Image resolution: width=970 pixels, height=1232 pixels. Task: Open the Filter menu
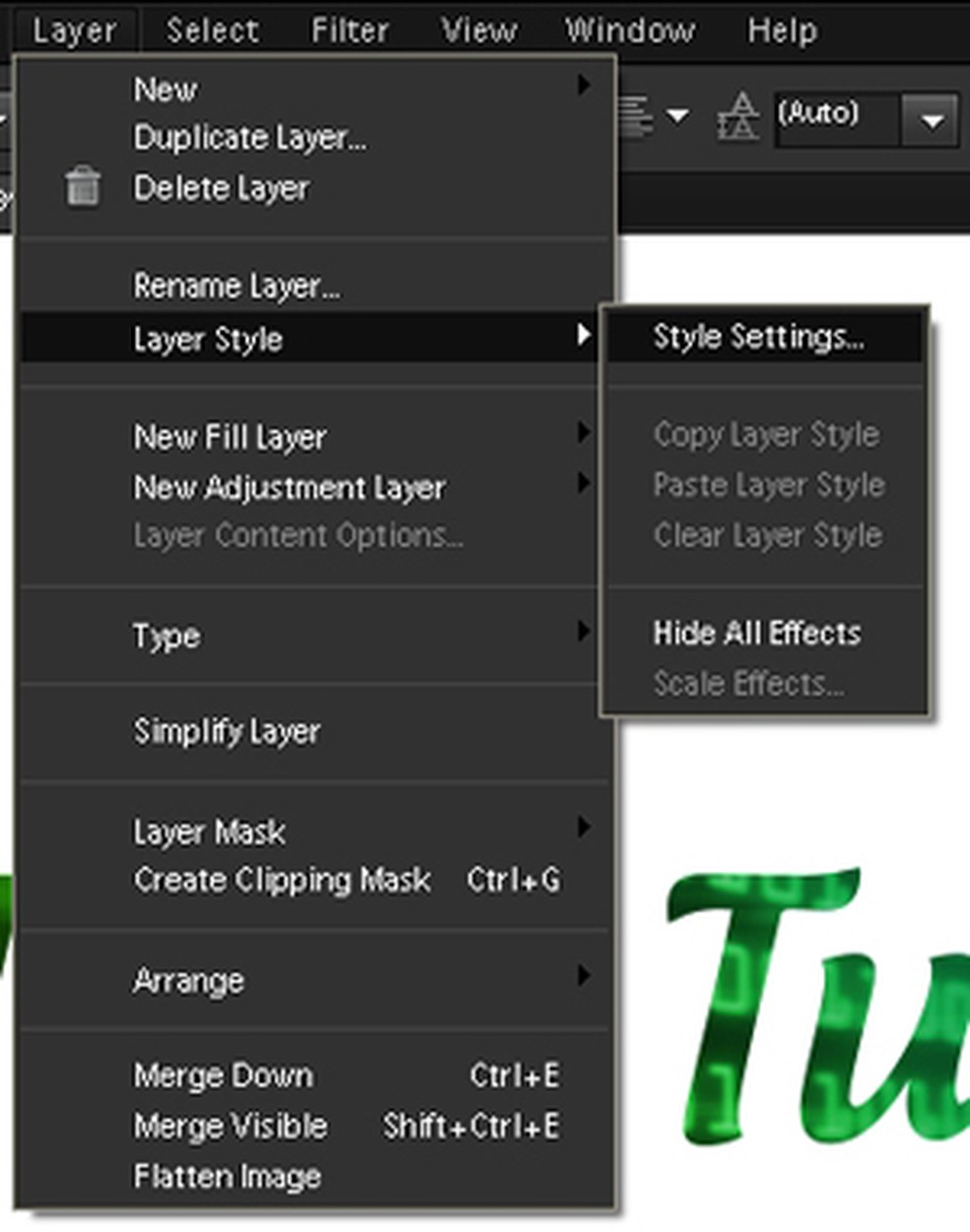coord(350,31)
